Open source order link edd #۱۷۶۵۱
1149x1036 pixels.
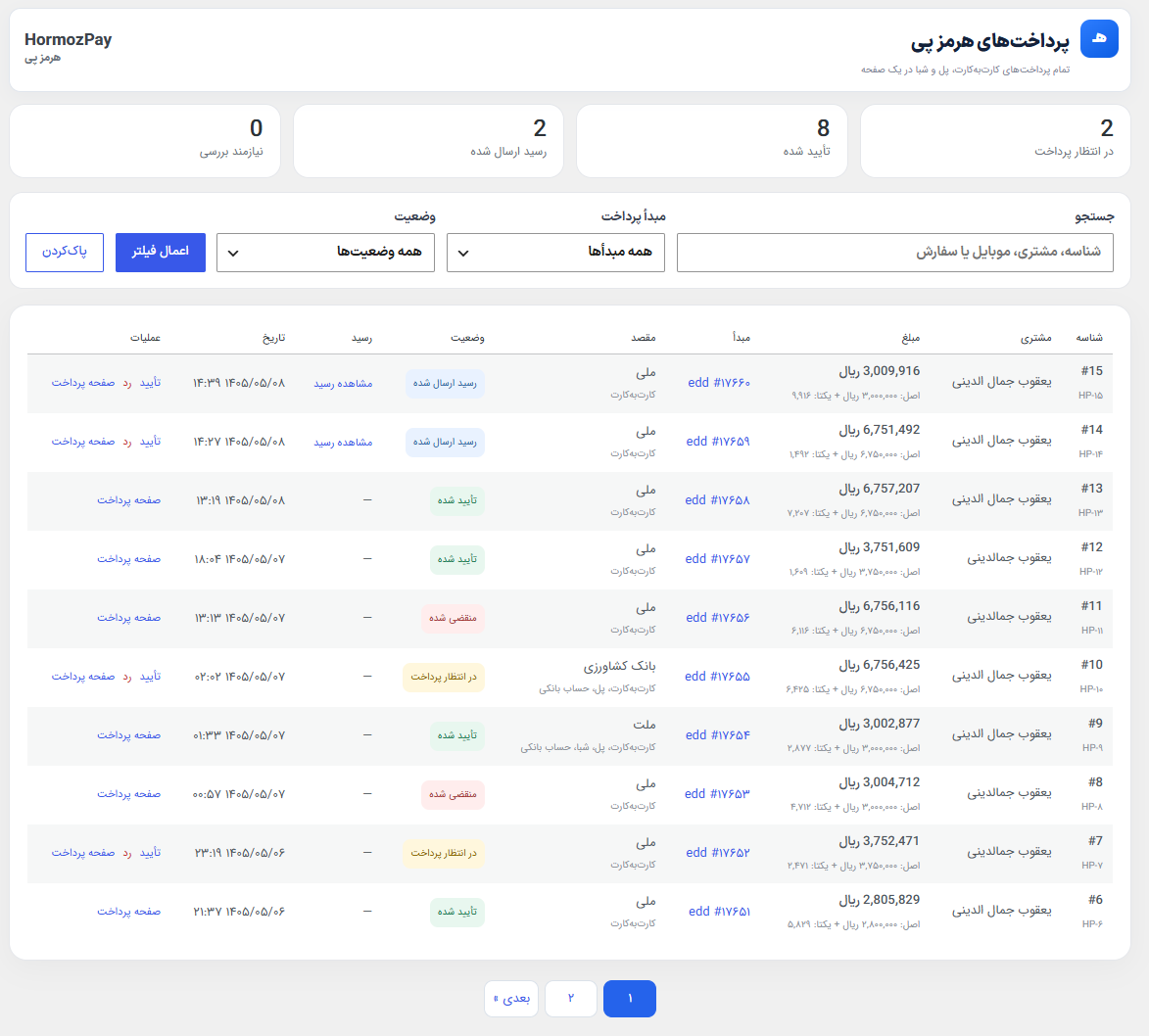(x=720, y=912)
